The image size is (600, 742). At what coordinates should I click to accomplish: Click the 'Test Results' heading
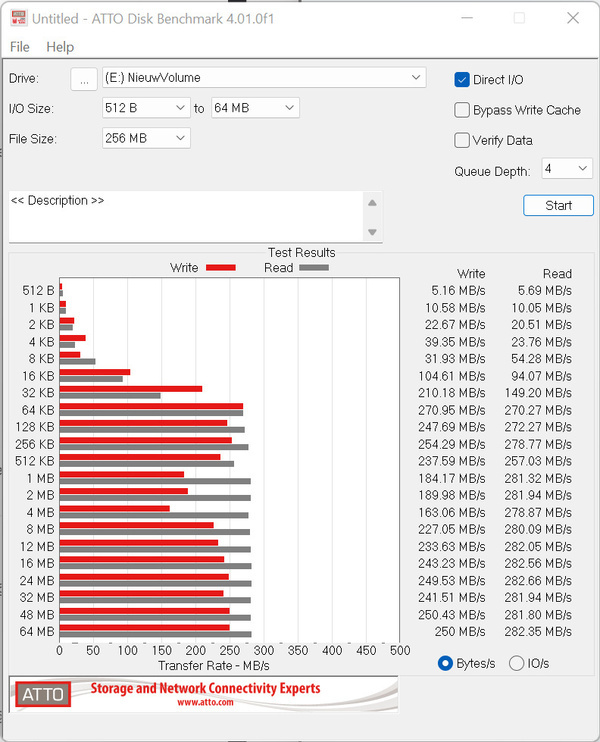click(301, 253)
